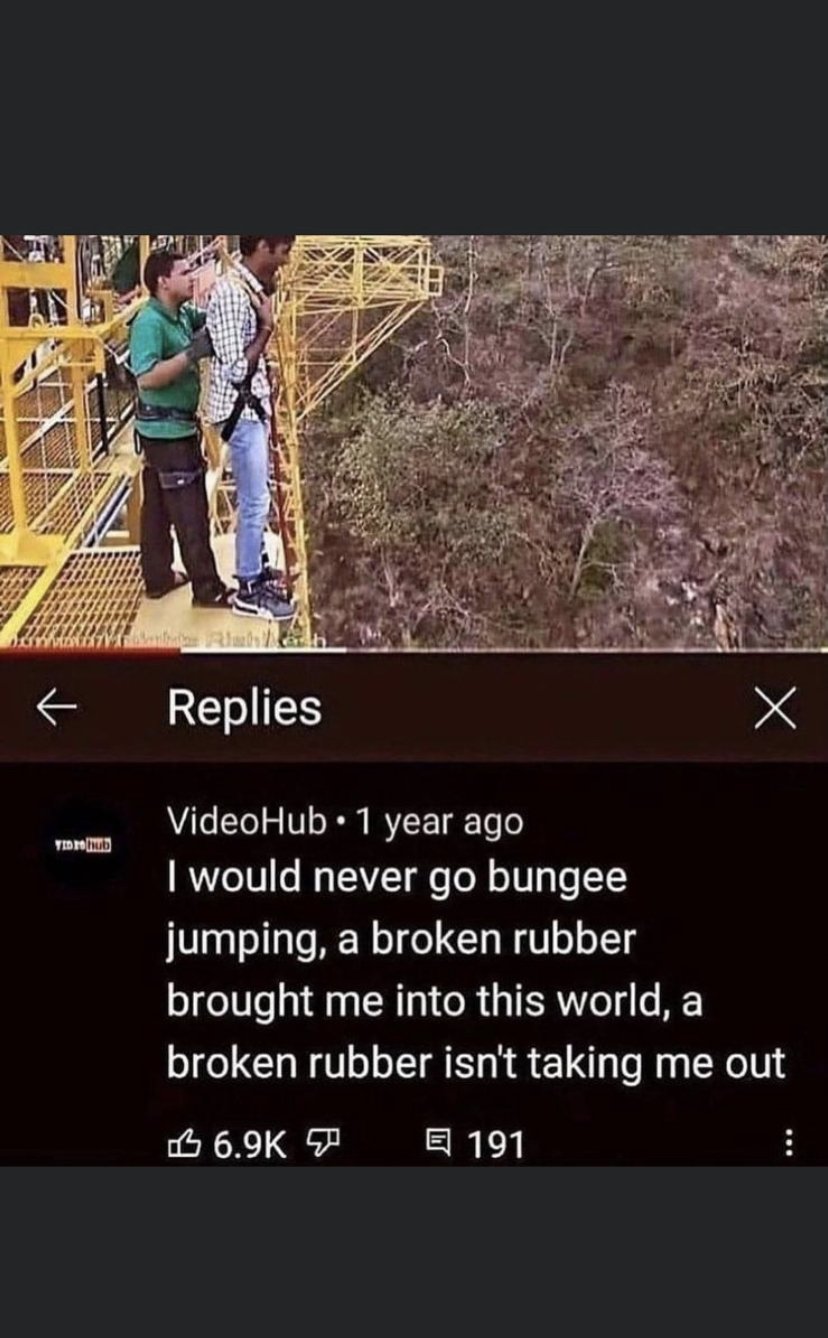The image size is (828, 1338).
Task: Select the bungee jumping comment text
Action: 476,970
